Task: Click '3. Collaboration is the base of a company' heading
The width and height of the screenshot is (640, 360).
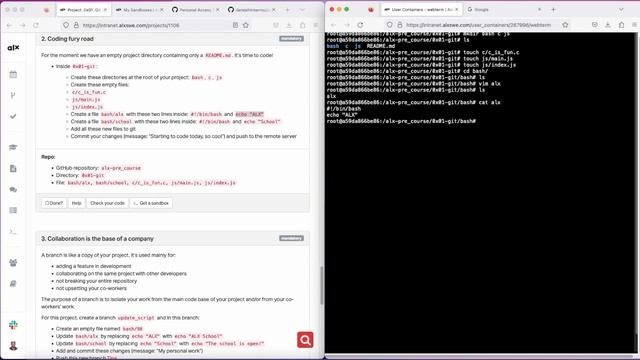Action: [97, 239]
